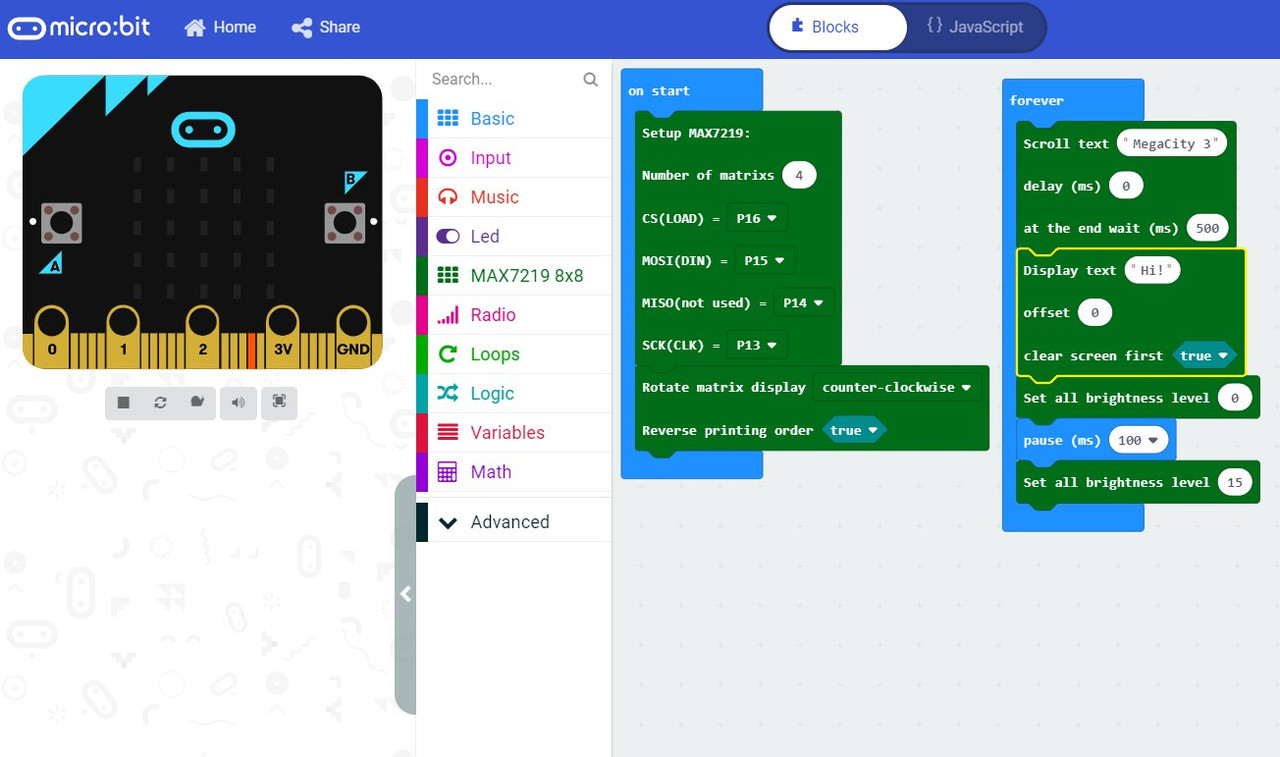Expand the Advanced categories
The image size is (1280, 757).
(x=513, y=522)
